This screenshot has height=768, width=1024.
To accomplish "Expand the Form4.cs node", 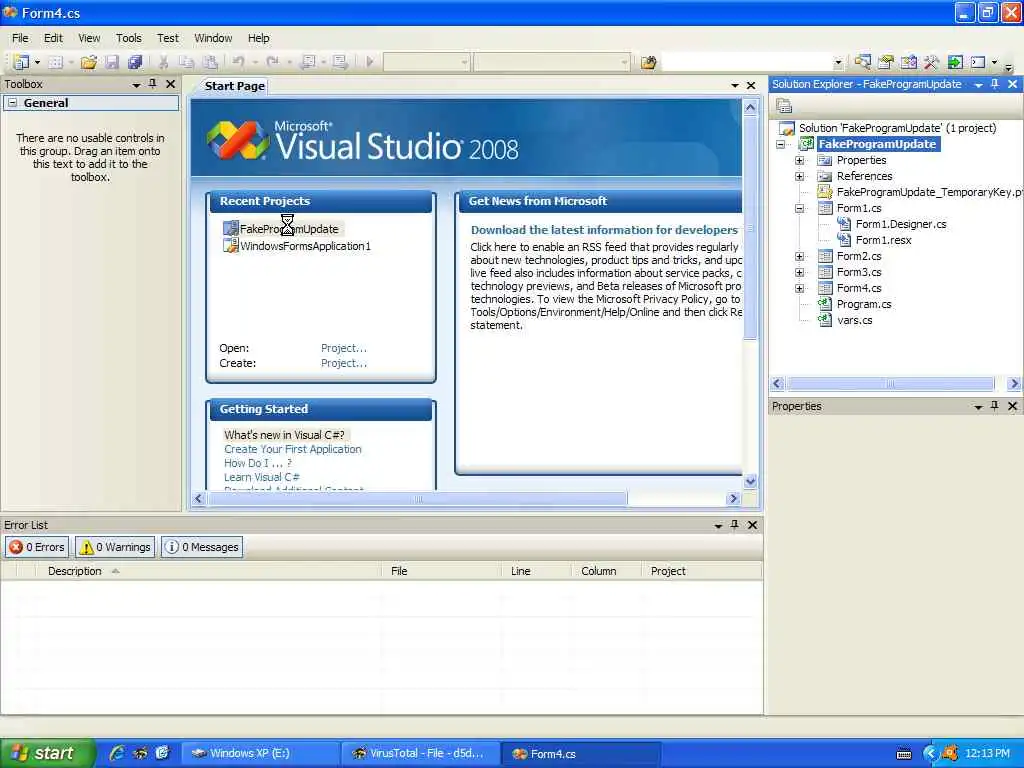I will 799,288.
